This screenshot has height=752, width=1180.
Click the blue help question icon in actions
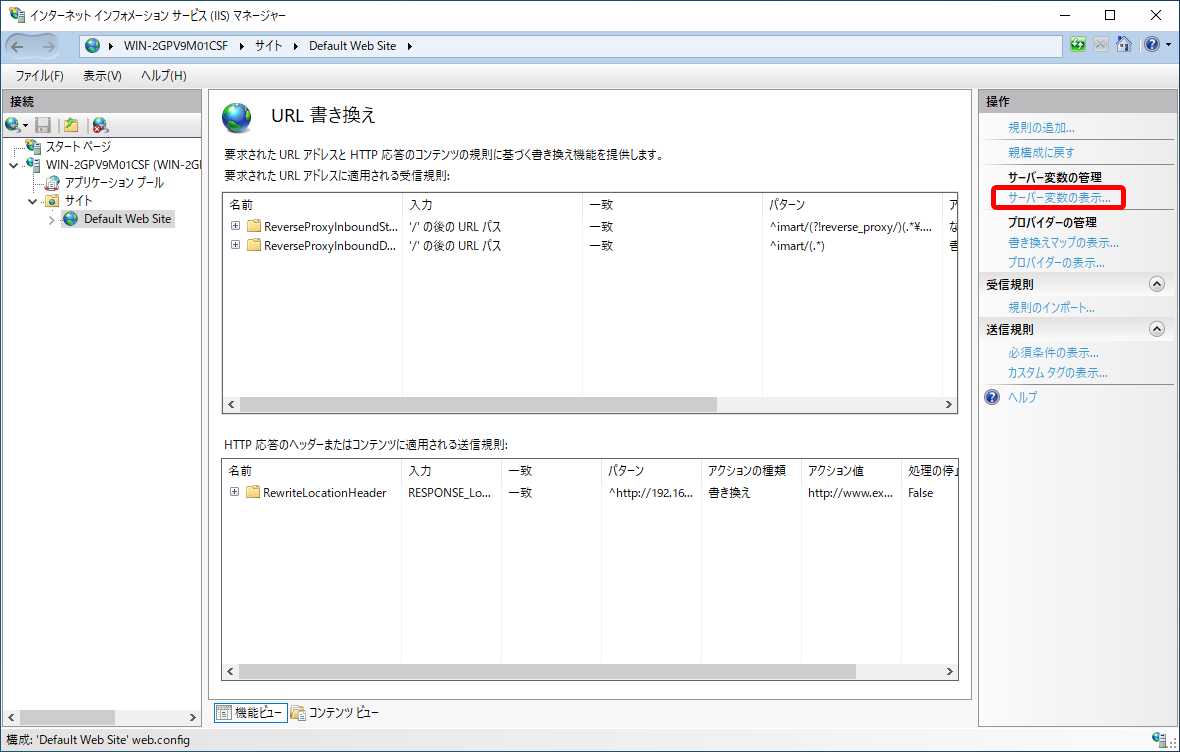point(992,397)
